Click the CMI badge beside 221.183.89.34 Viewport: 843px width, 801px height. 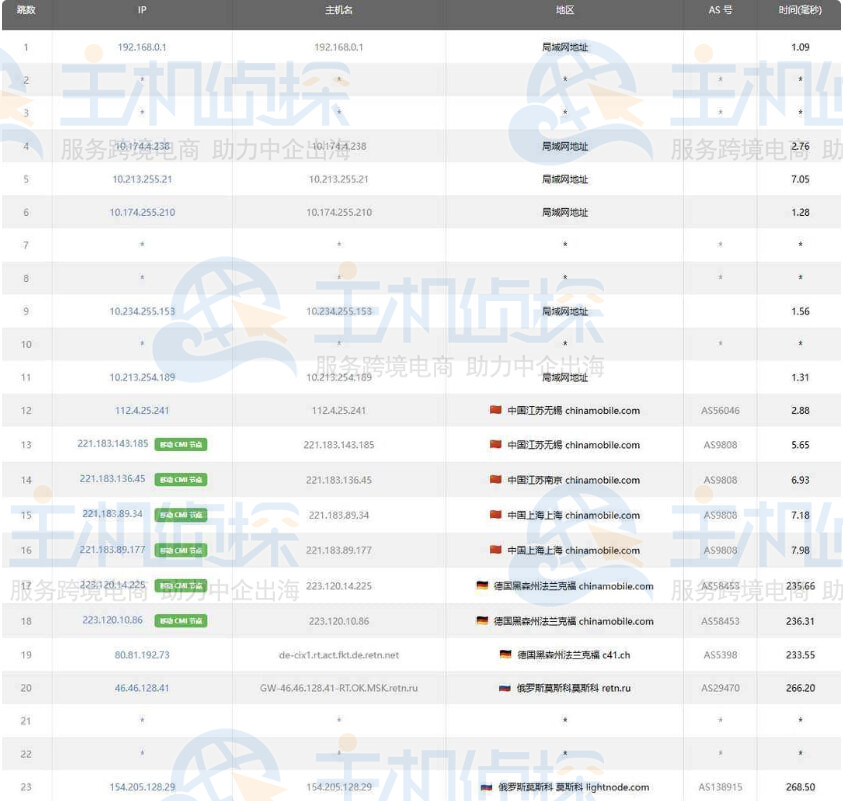tap(181, 515)
